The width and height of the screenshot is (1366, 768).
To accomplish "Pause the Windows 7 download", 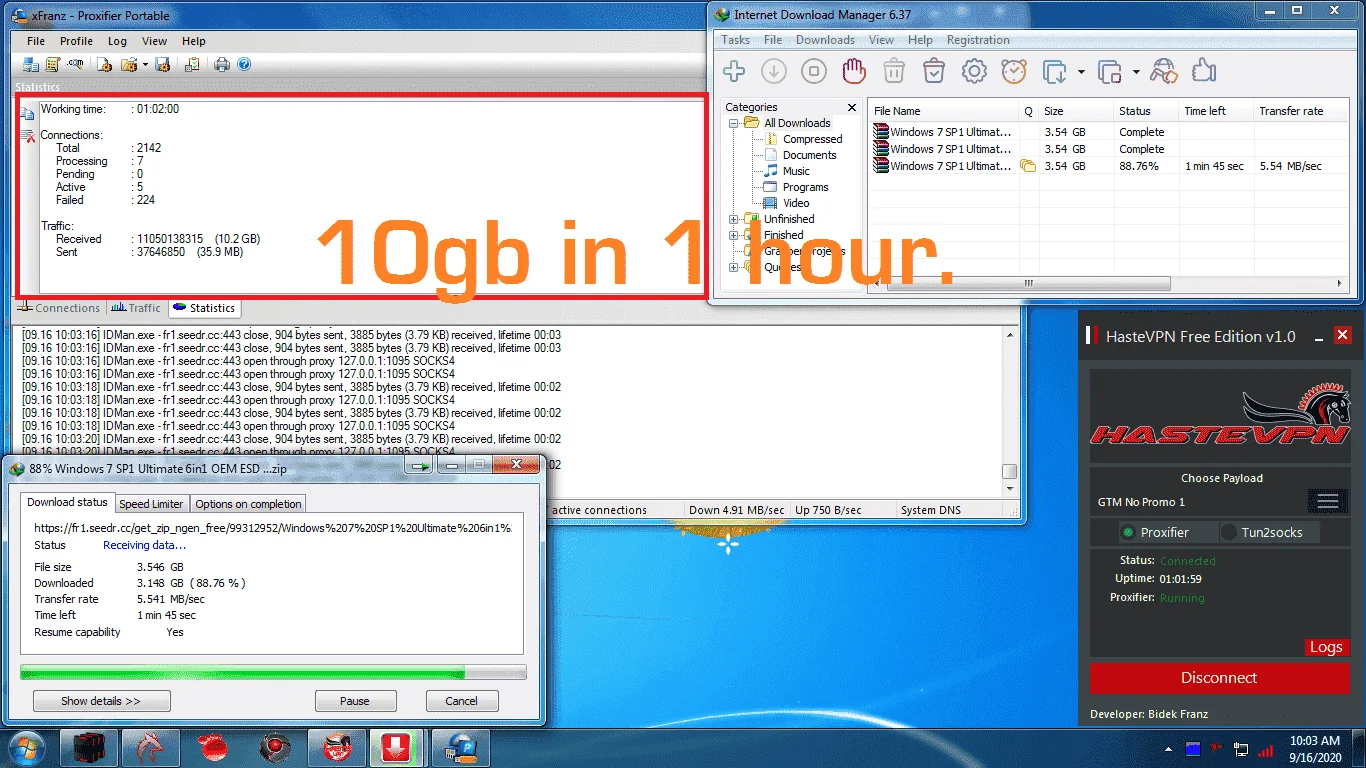I will tap(355, 701).
